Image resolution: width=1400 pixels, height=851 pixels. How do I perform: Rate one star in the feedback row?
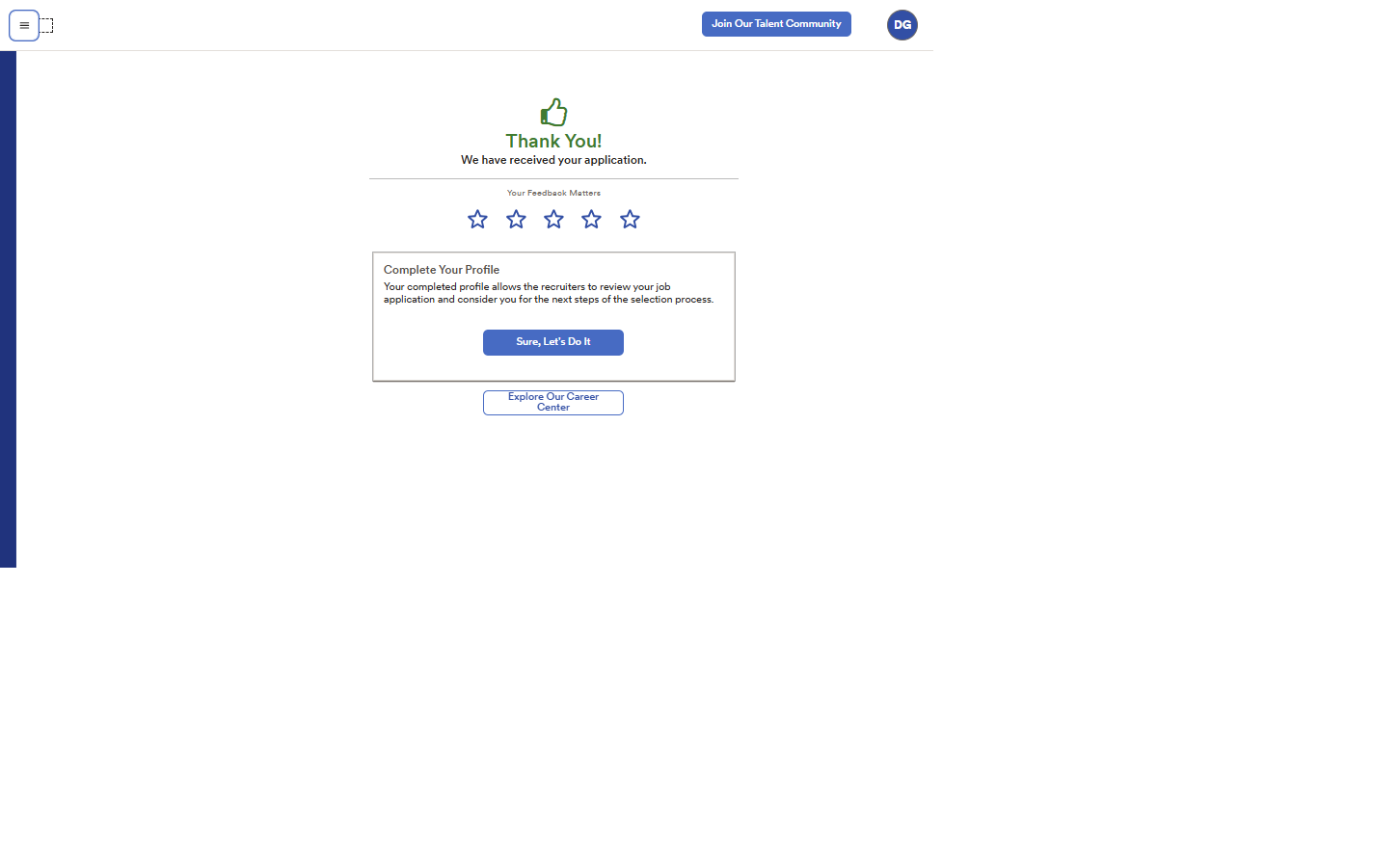pyautogui.click(x=477, y=220)
